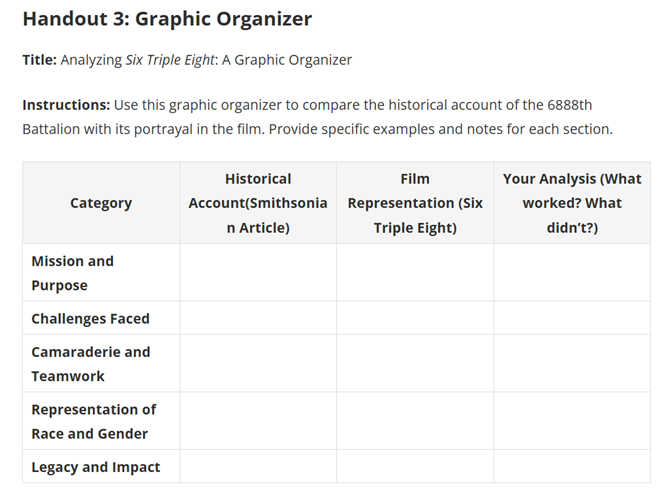Select the 'Category' header cell
The height and width of the screenshot is (489, 662).
coord(101,203)
